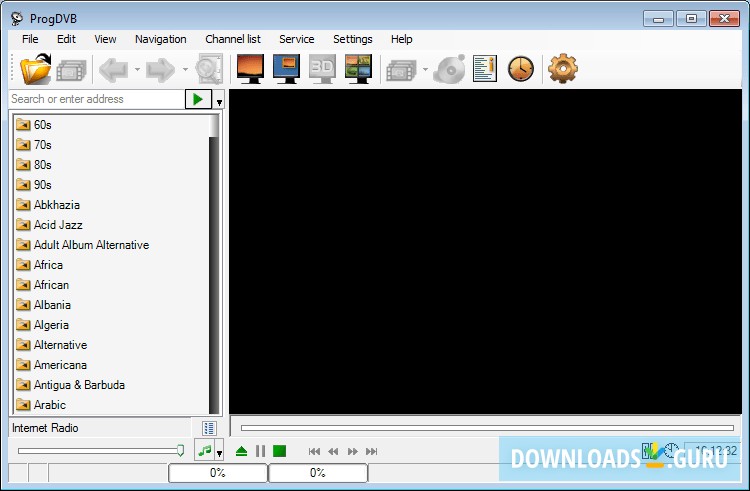Skip to next with the skip-forward button

(x=372, y=451)
